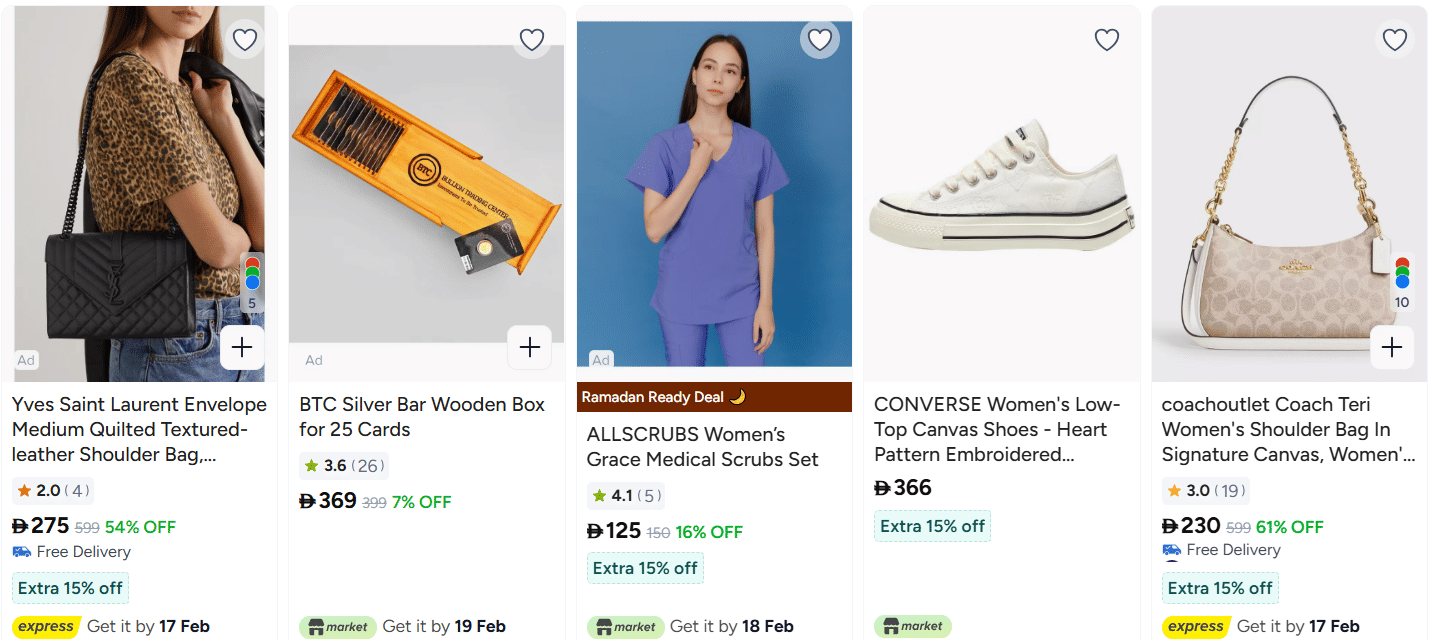Click Extra 15% off tag under Converse shoes
Viewport: 1449px width, 640px height.
(932, 526)
